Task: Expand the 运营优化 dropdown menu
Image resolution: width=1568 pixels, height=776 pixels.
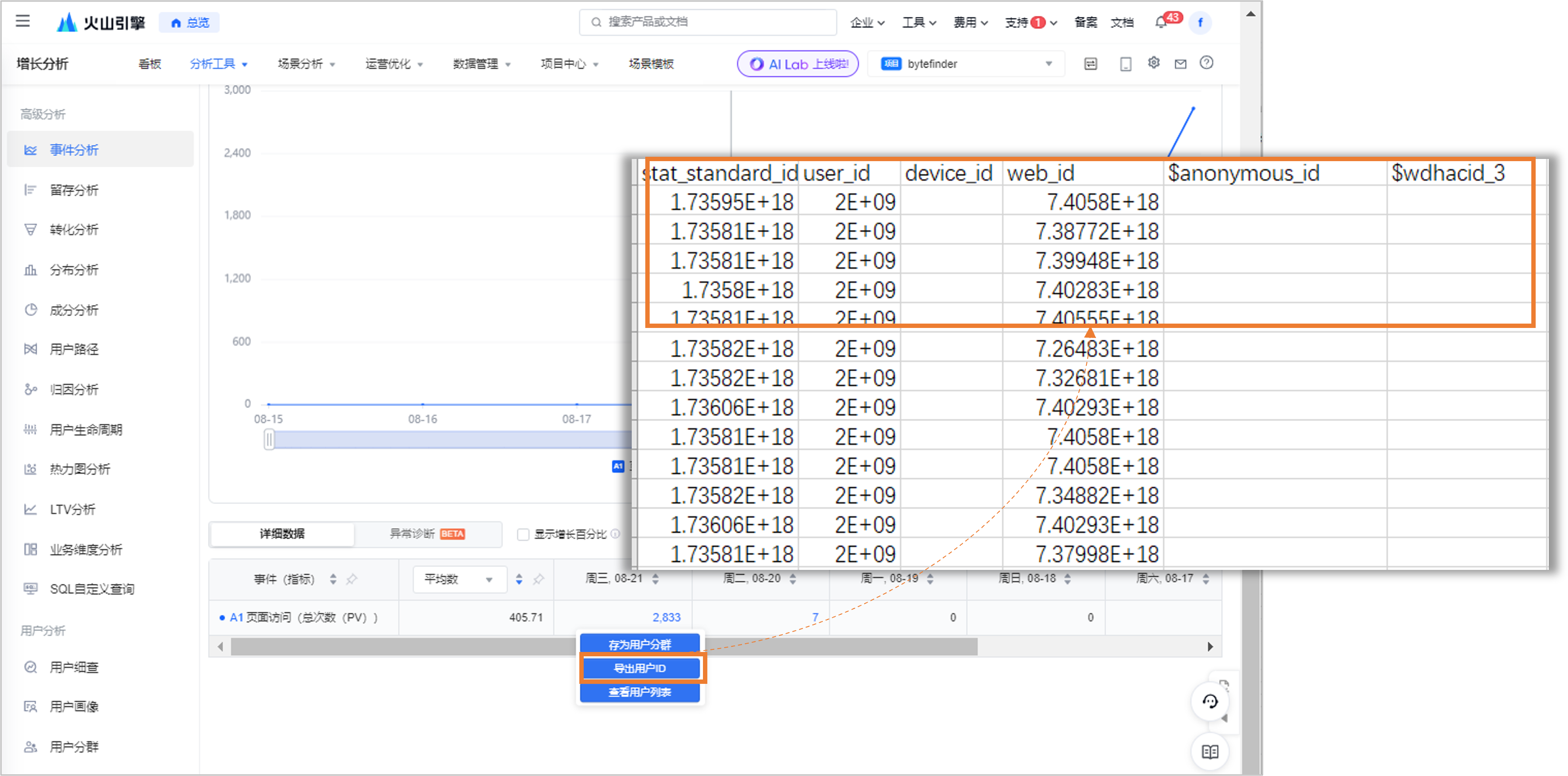Action: coord(394,64)
